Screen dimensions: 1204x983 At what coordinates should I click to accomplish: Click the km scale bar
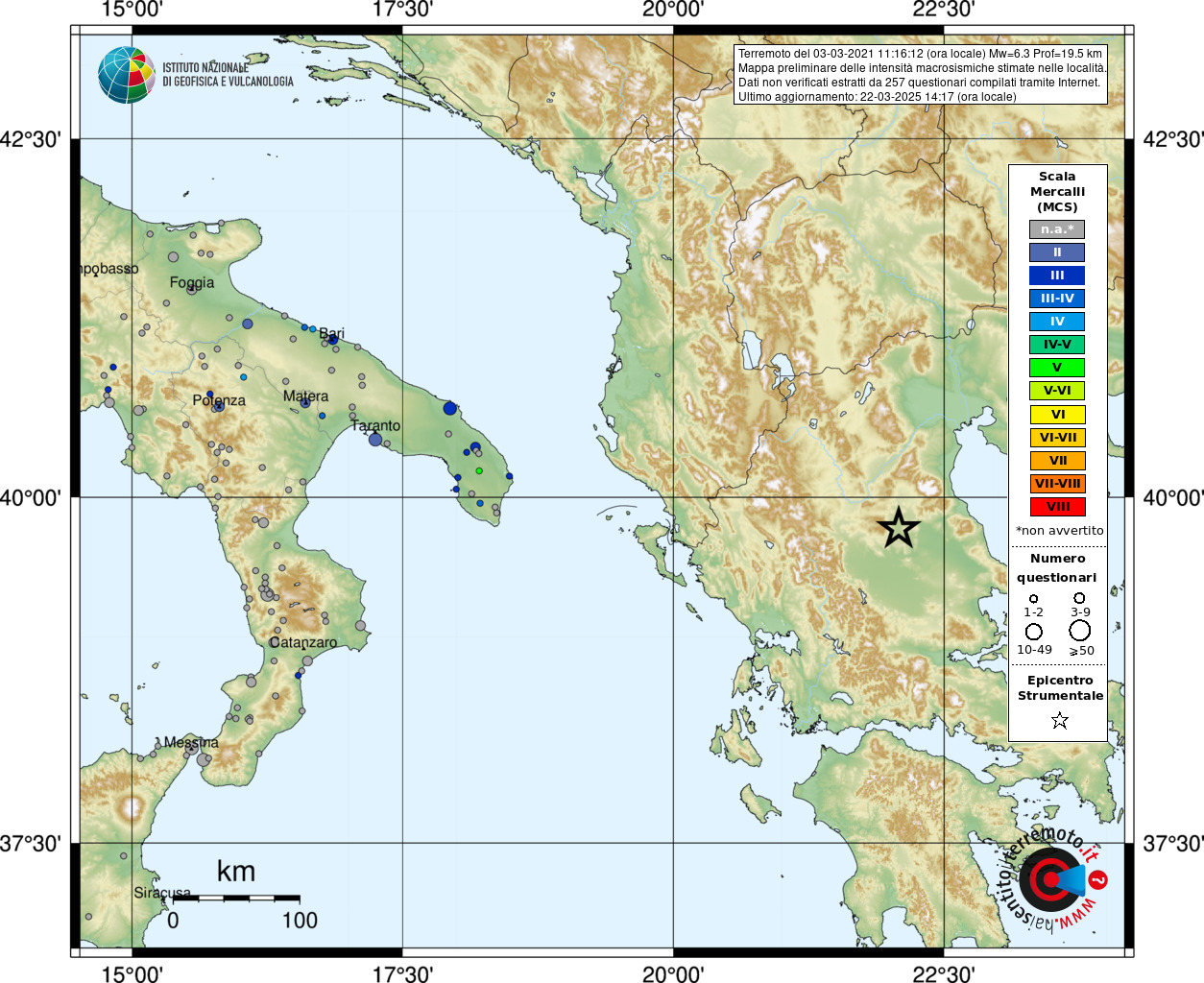[x=236, y=898]
